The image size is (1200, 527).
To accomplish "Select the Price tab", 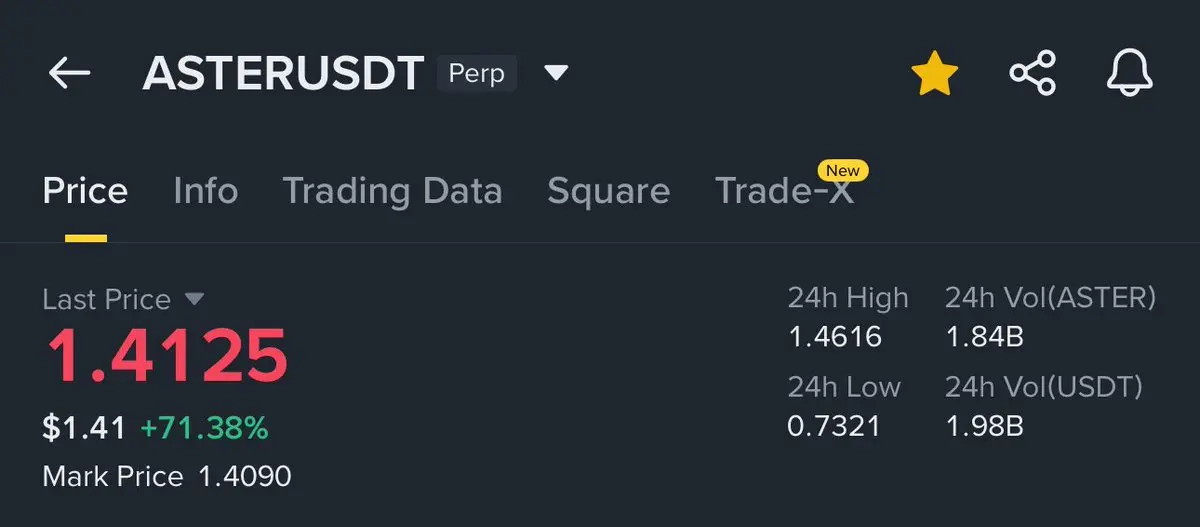I will click(x=85, y=190).
